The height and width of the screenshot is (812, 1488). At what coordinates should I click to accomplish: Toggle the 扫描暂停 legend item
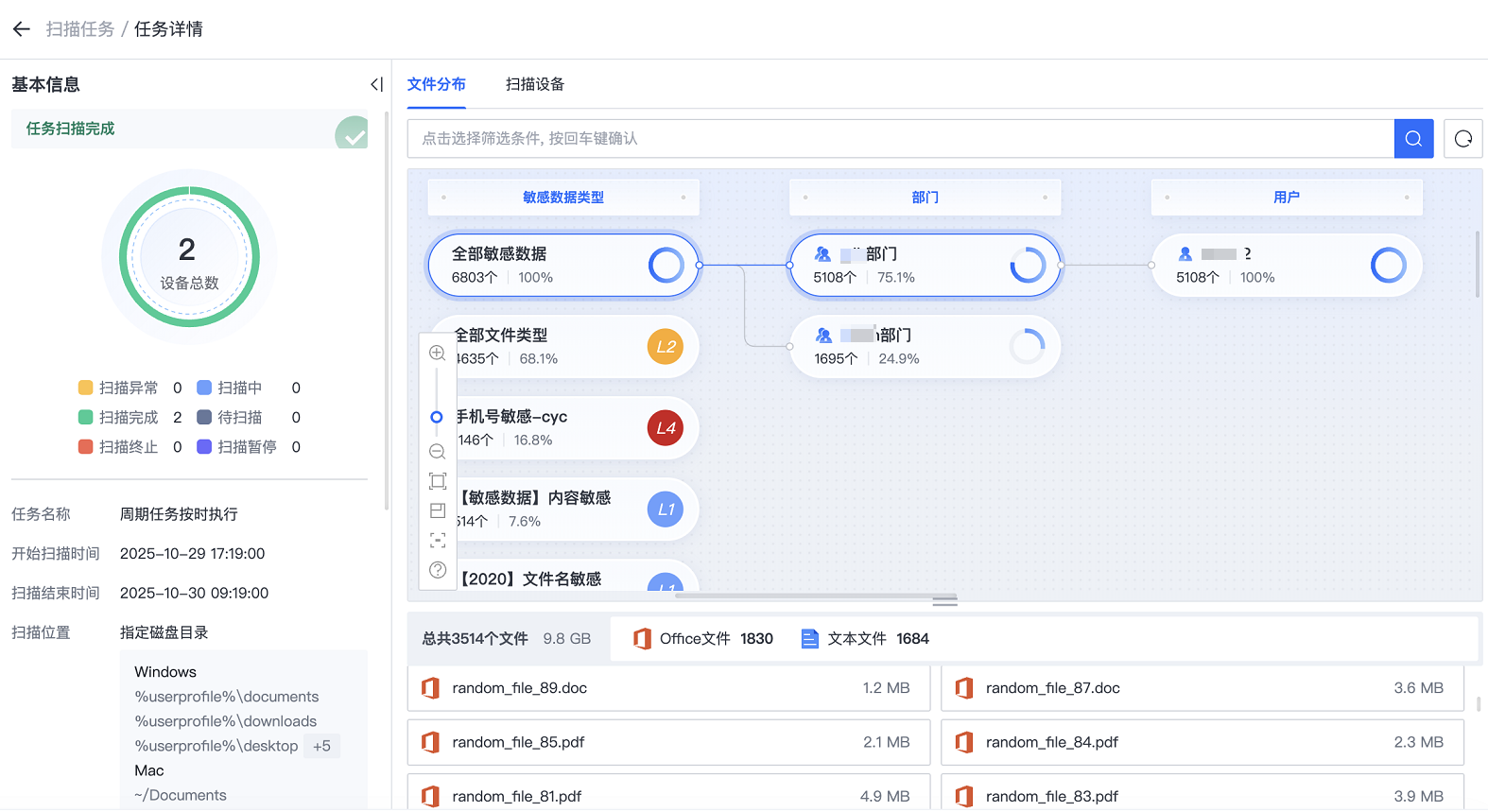[x=237, y=447]
